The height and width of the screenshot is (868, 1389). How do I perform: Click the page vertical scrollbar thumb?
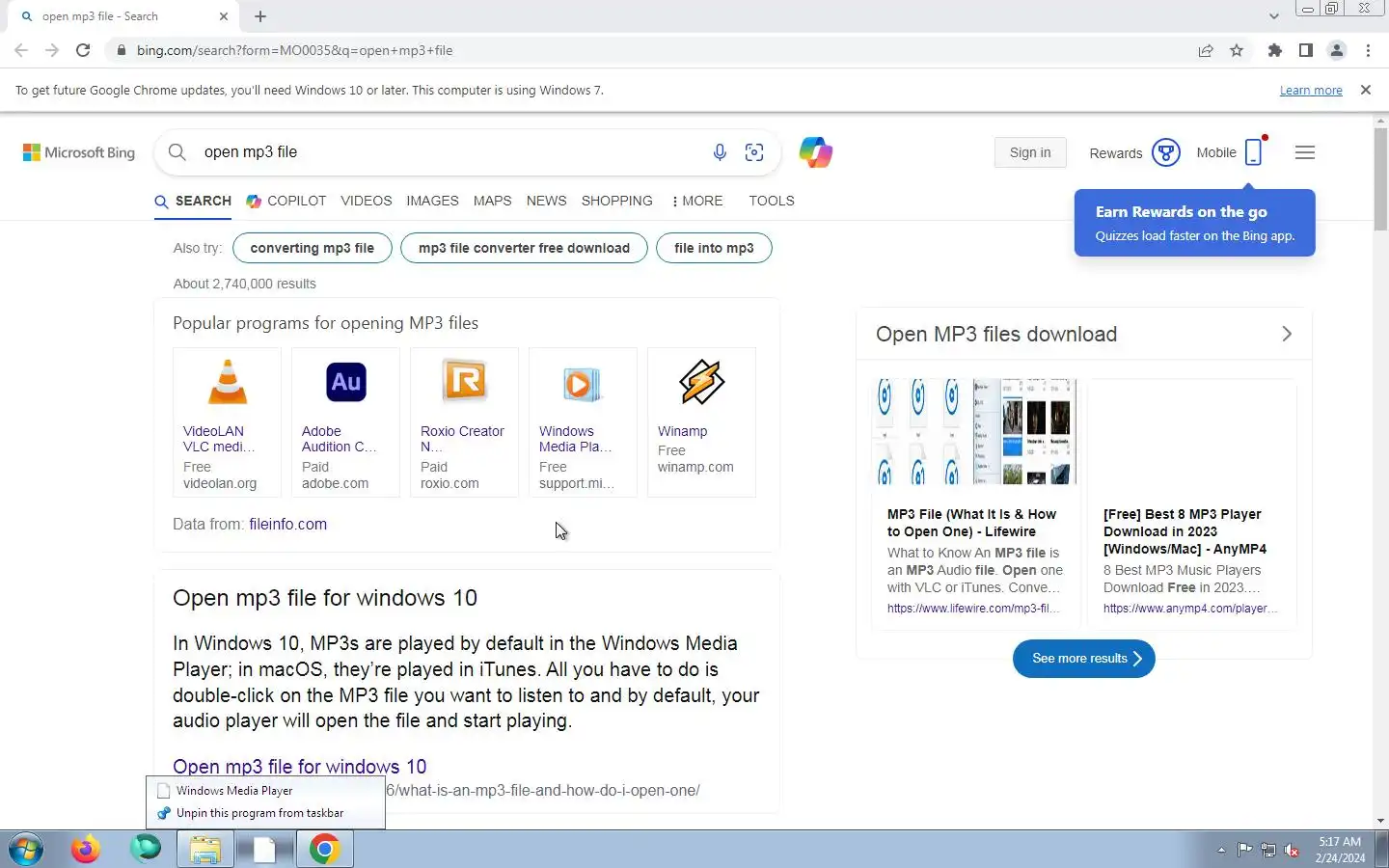(x=1380, y=179)
